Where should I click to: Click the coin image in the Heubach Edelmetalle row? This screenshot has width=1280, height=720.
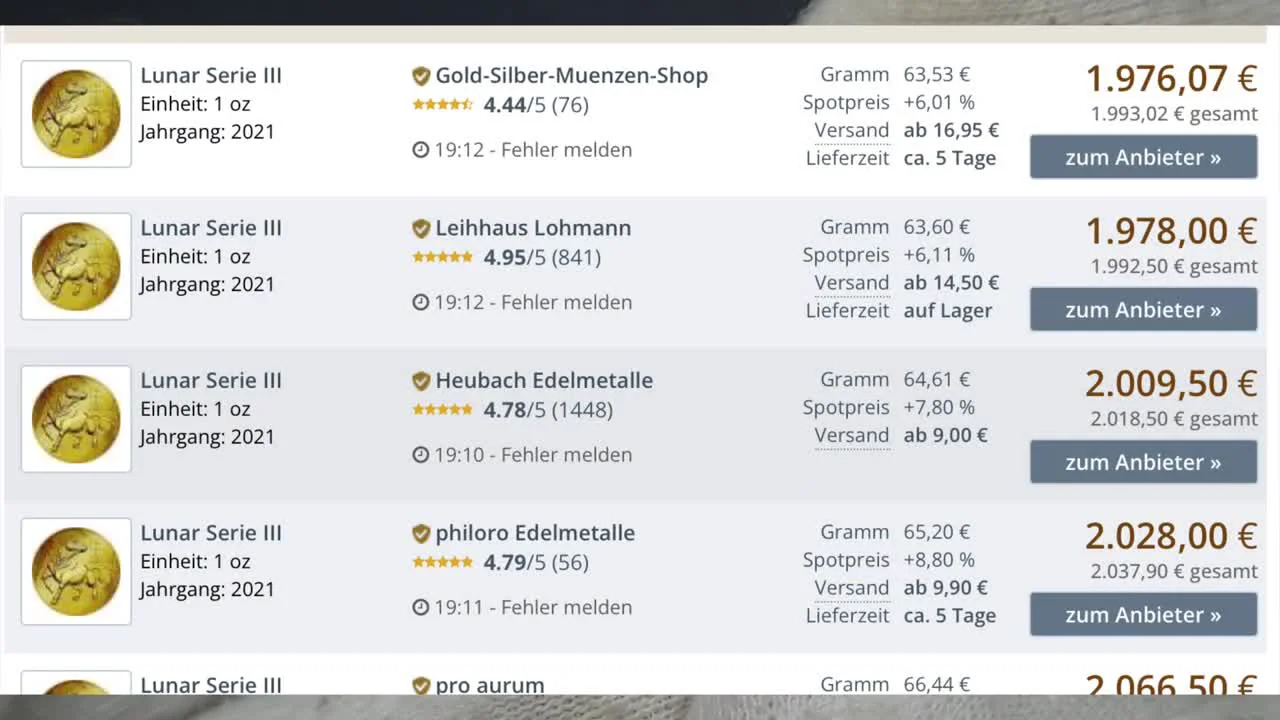click(x=76, y=419)
